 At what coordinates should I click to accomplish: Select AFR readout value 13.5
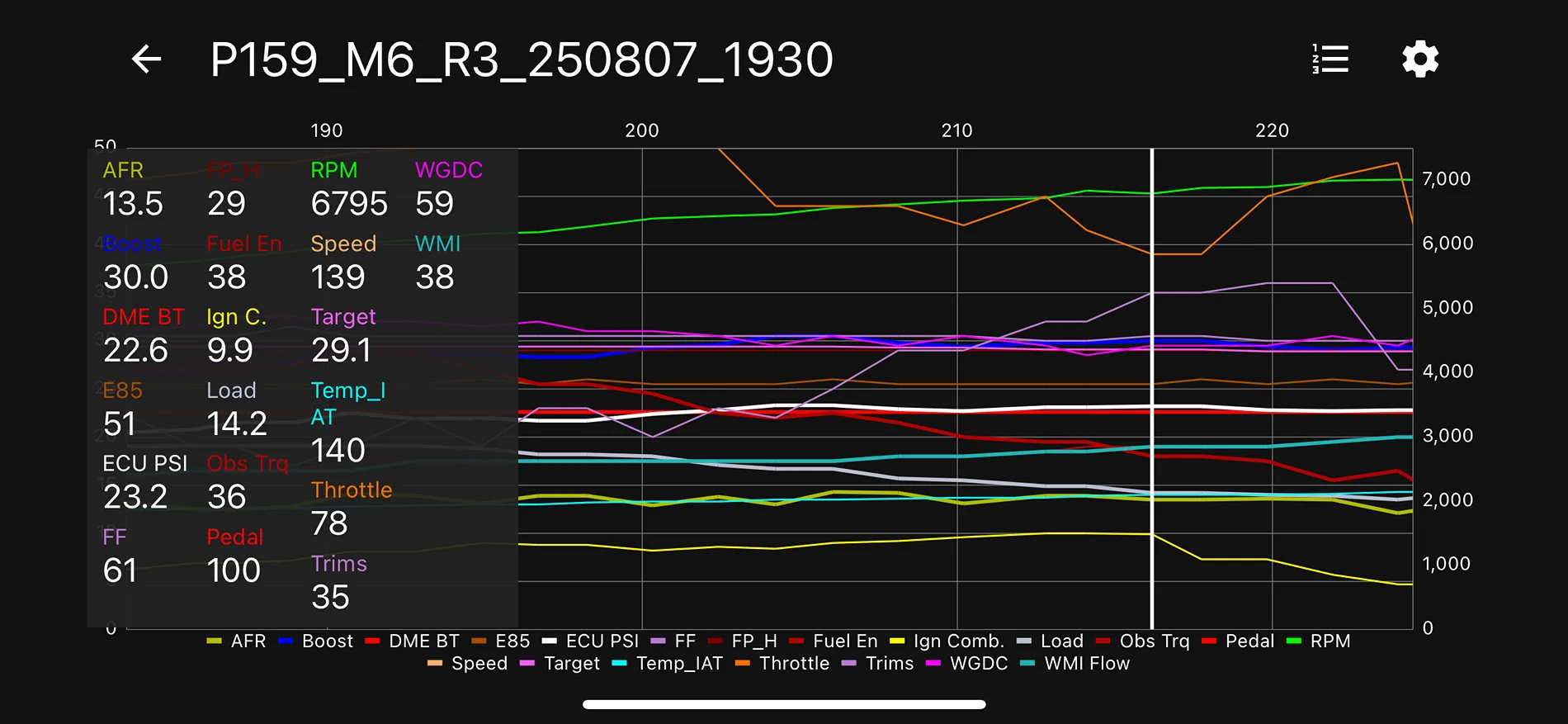[133, 204]
